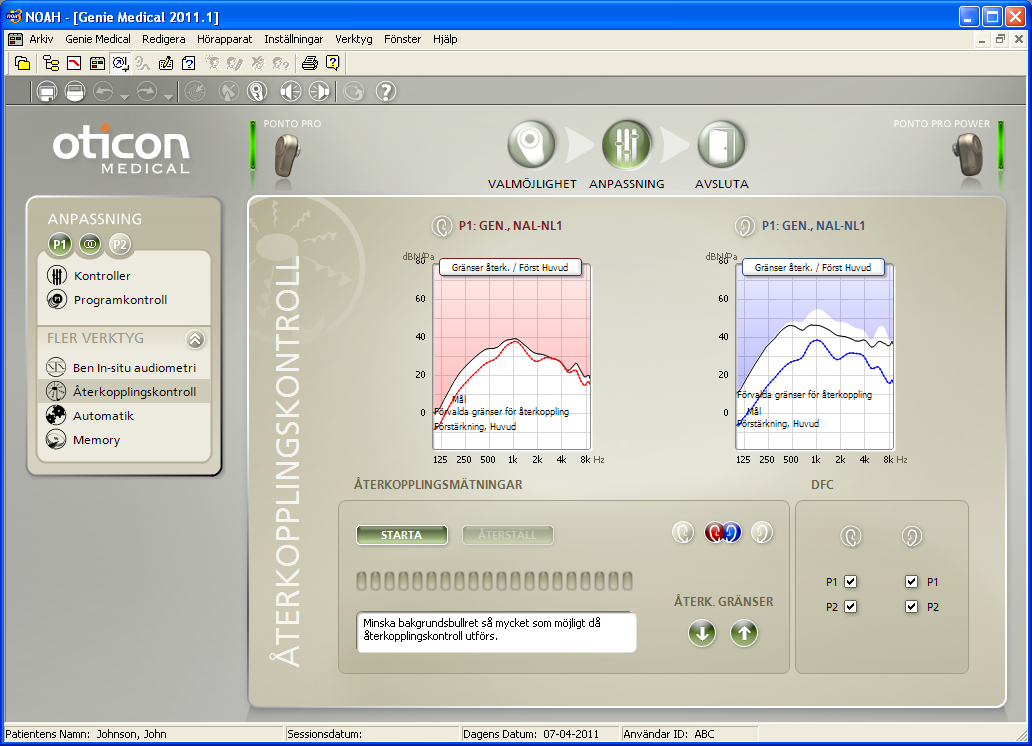Open Kontroller in the Anpassning panel
The width and height of the screenshot is (1032, 746).
102,275
